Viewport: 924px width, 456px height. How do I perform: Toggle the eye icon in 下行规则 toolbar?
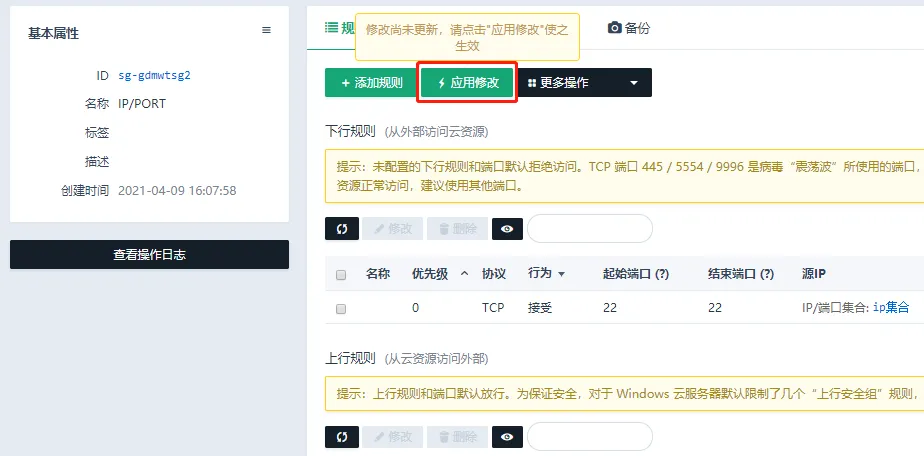[x=508, y=229]
